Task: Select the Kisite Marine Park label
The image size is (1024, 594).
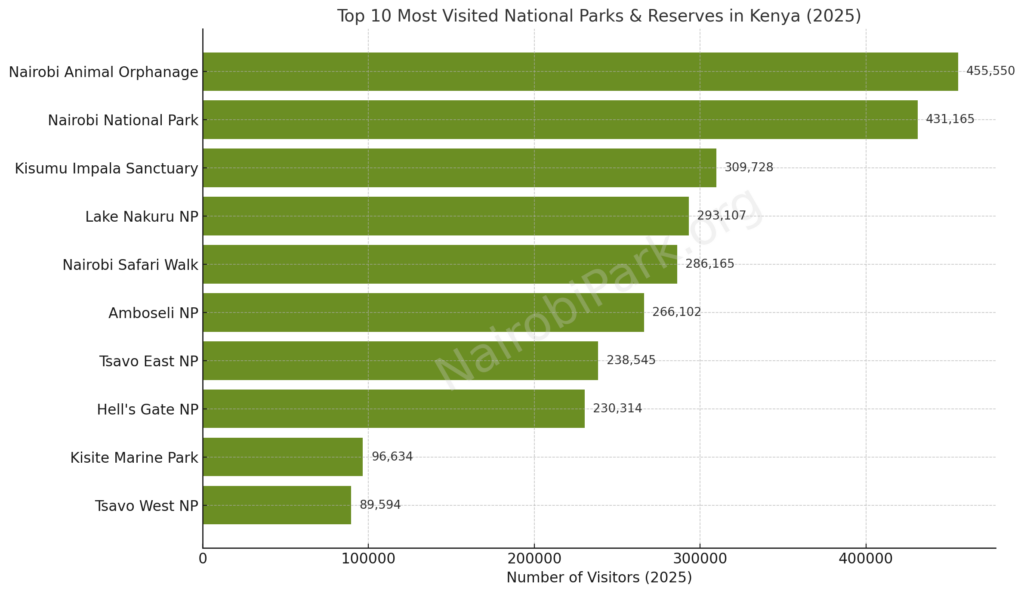Action: click(134, 458)
